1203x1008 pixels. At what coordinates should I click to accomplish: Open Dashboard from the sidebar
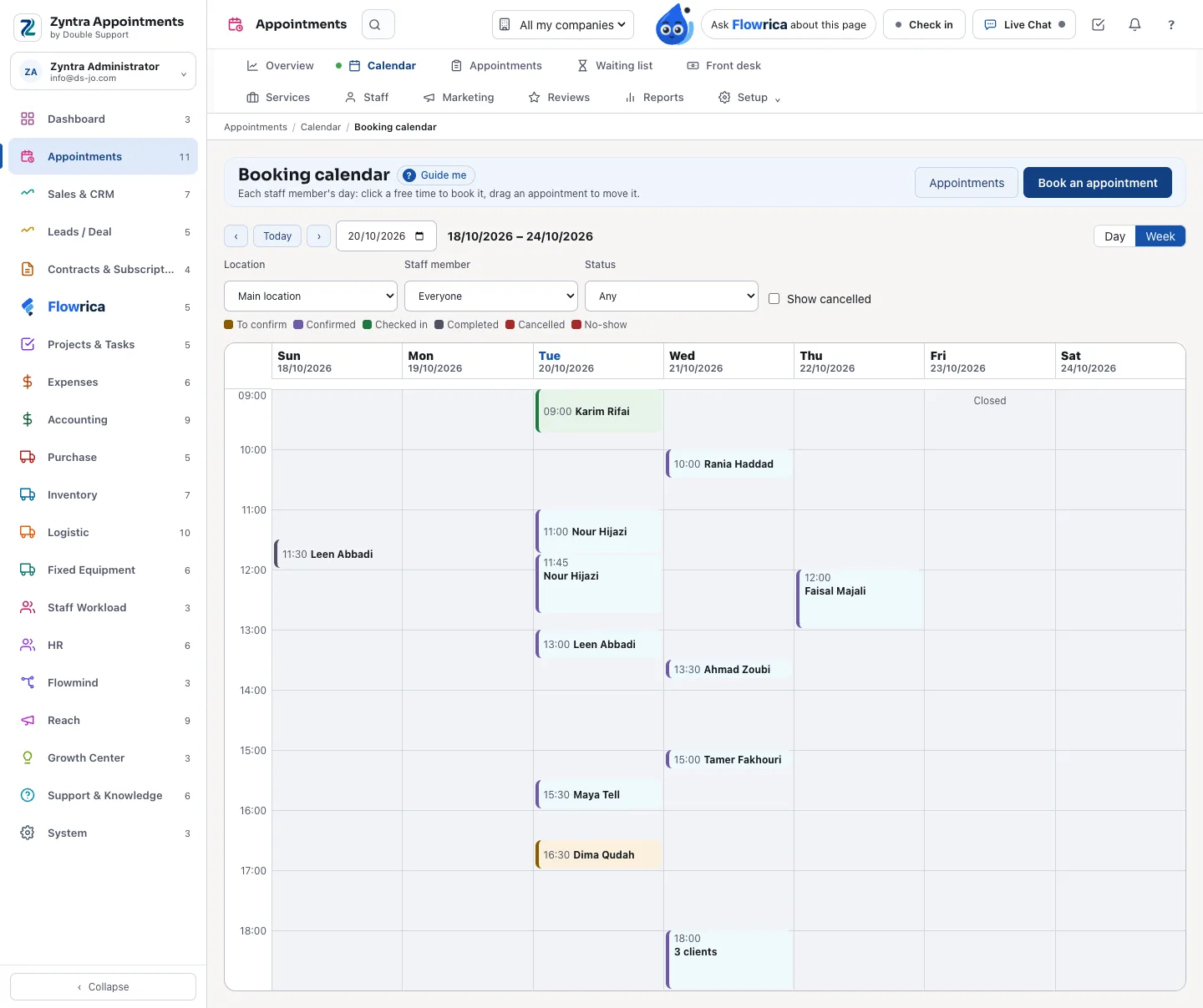tap(104, 119)
